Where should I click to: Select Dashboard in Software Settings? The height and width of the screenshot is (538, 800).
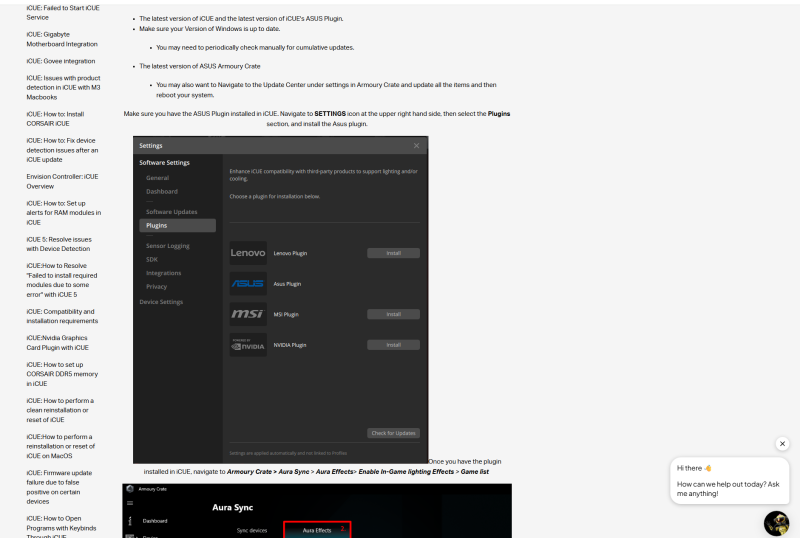tap(162, 191)
